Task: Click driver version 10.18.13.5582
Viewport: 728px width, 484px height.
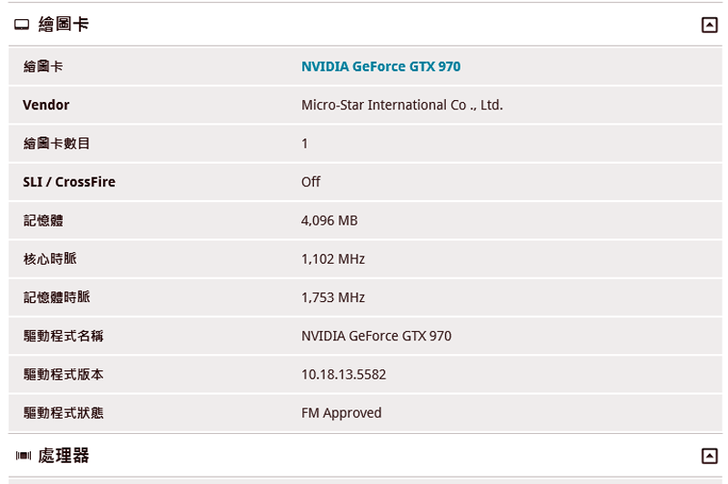Action: pos(343,374)
